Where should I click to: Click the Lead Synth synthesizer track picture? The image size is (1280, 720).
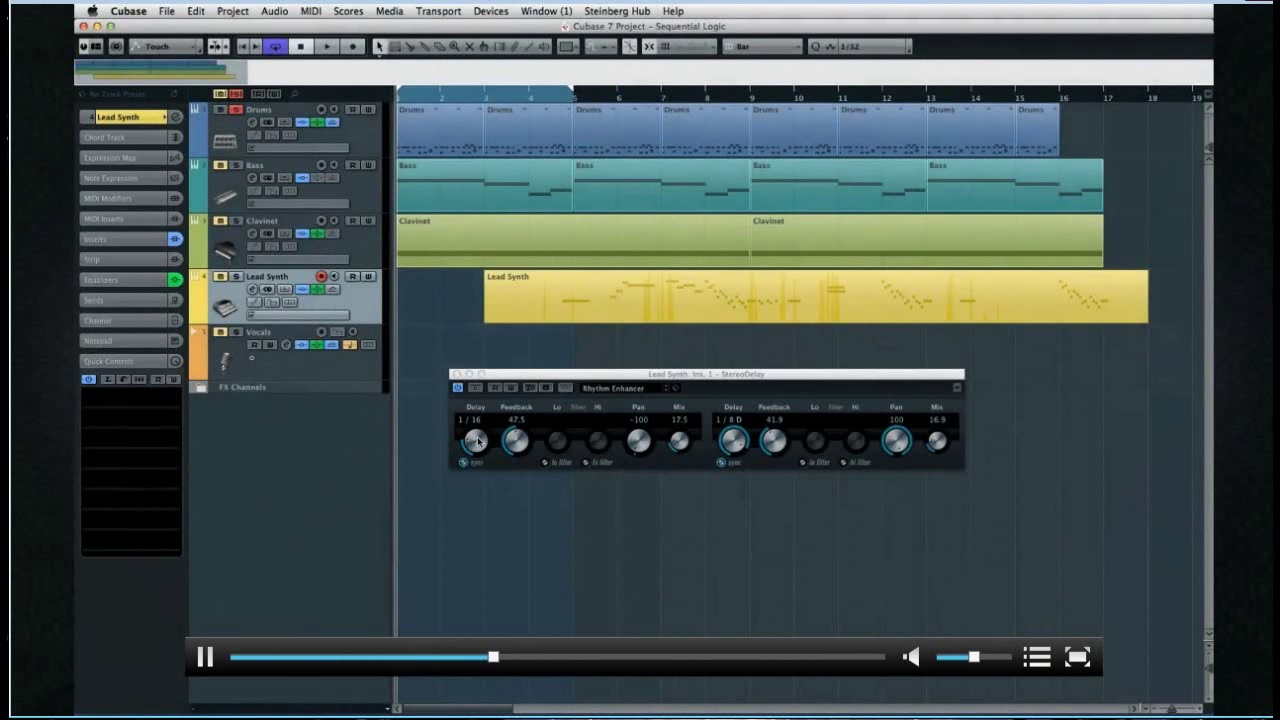point(225,307)
